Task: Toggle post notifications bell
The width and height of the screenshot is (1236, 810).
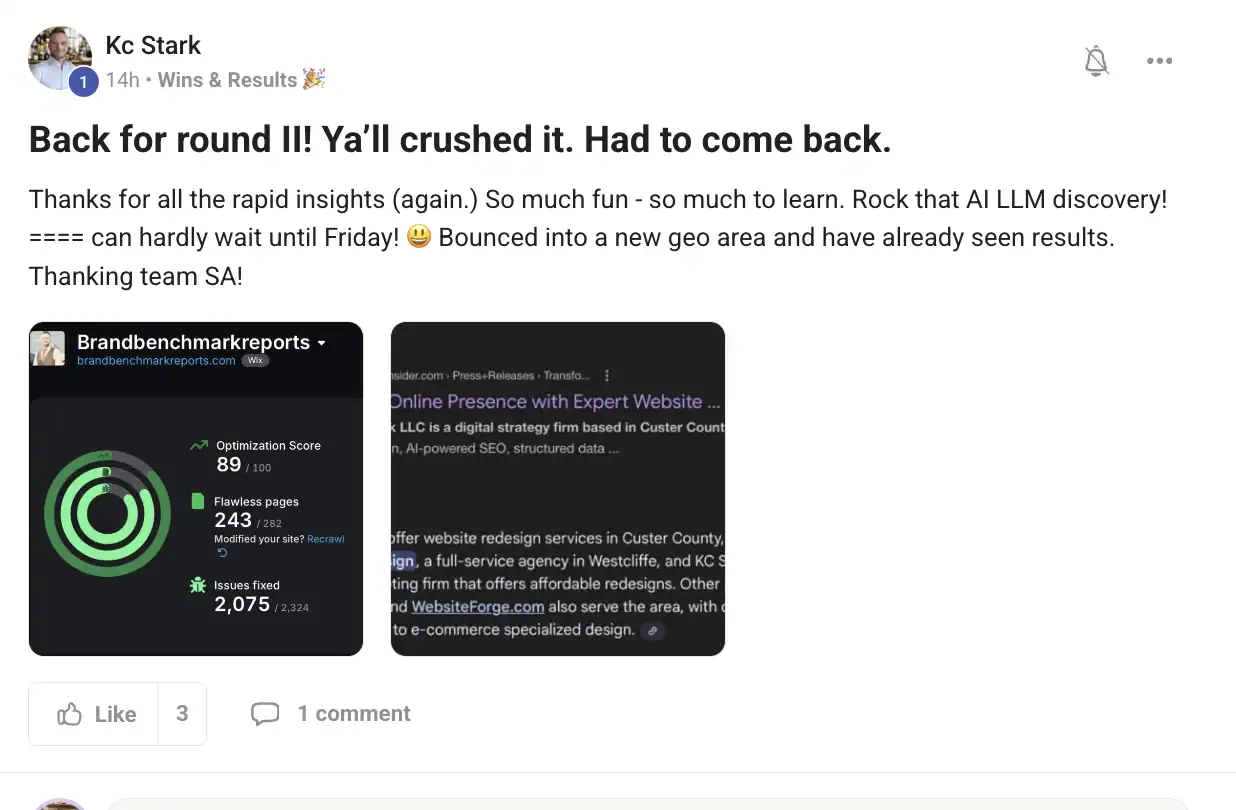Action: click(1097, 62)
